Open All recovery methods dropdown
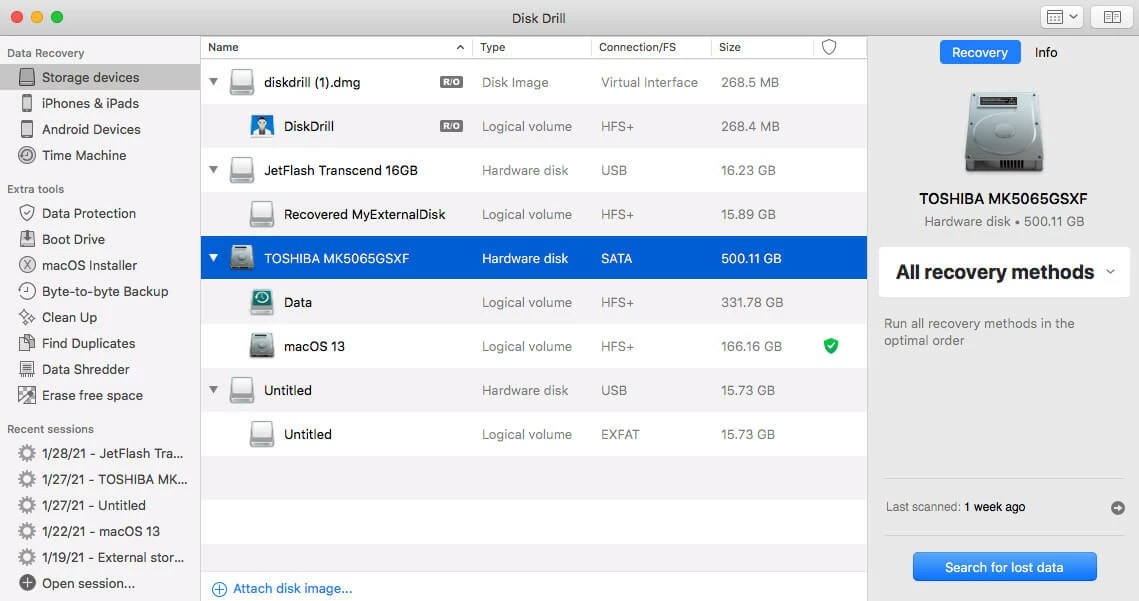 (1004, 273)
